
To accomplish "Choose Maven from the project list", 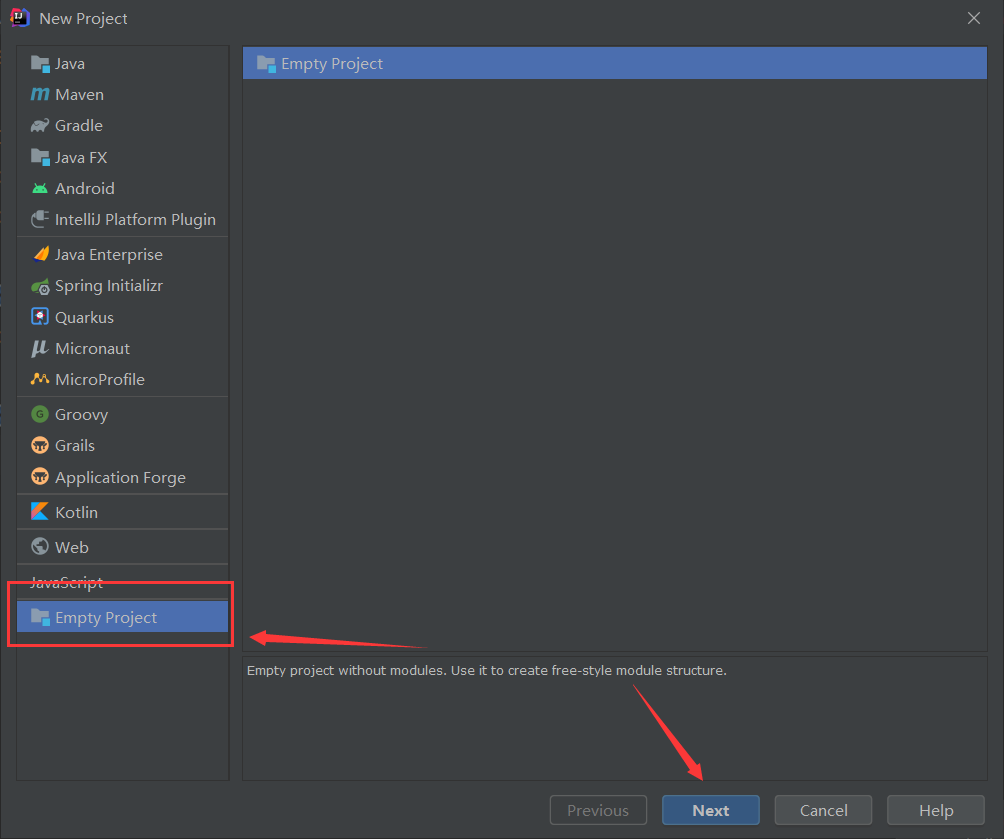I will tap(122, 95).
